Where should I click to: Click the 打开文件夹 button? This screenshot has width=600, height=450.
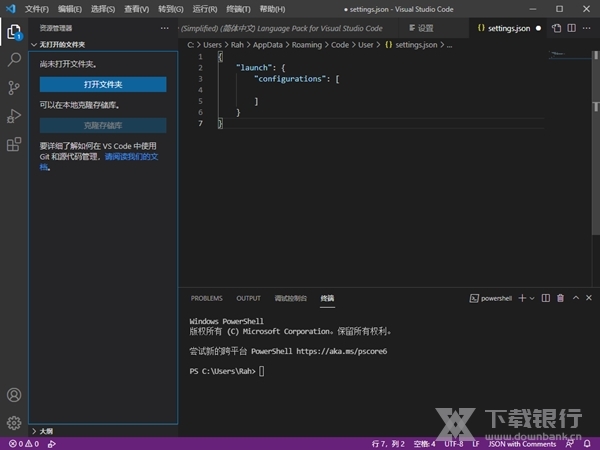click(x=103, y=84)
